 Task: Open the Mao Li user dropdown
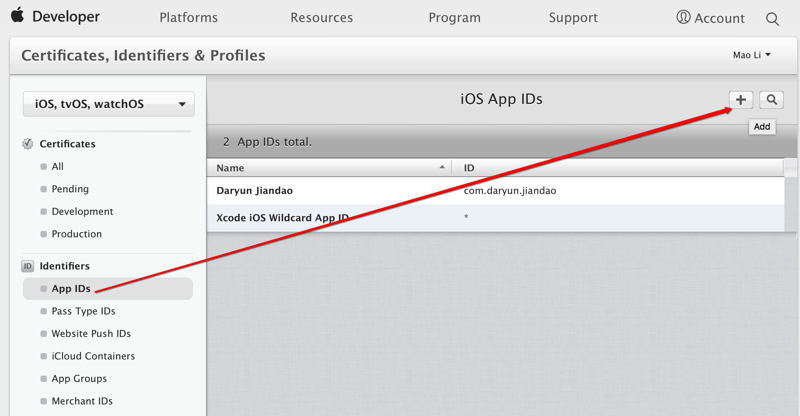pyautogui.click(x=752, y=55)
